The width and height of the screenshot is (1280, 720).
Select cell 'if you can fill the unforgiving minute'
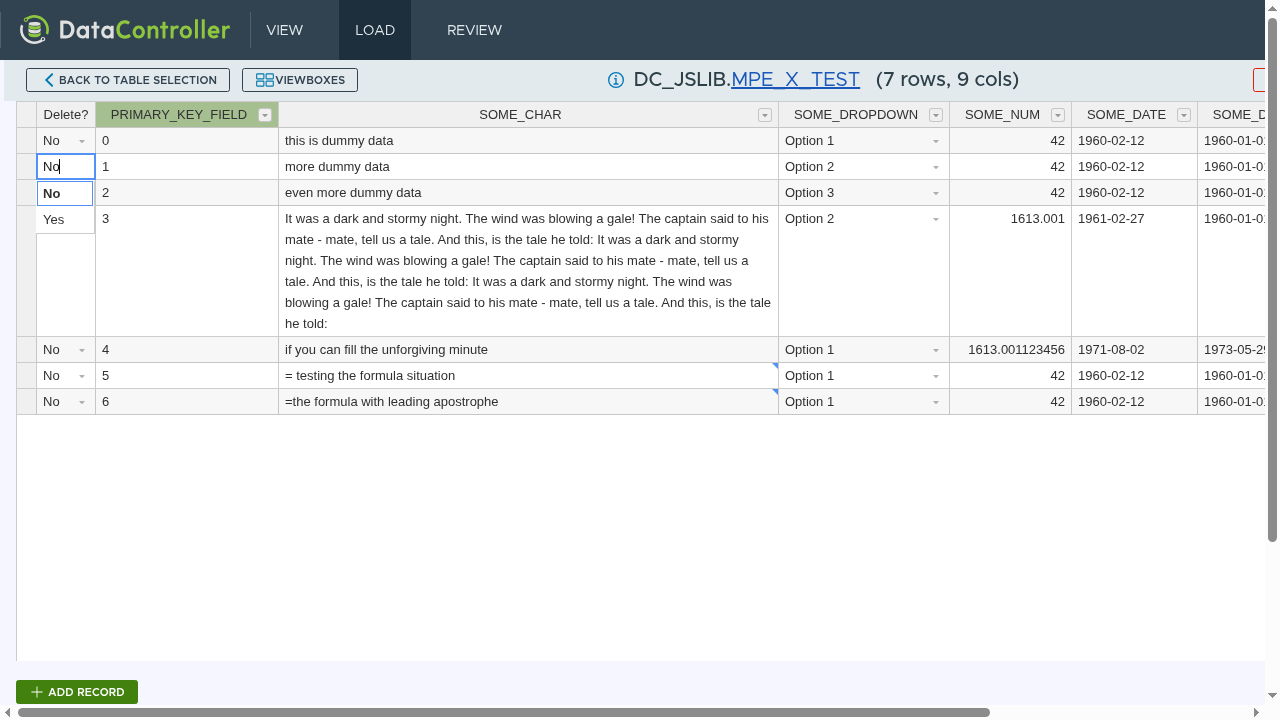528,350
